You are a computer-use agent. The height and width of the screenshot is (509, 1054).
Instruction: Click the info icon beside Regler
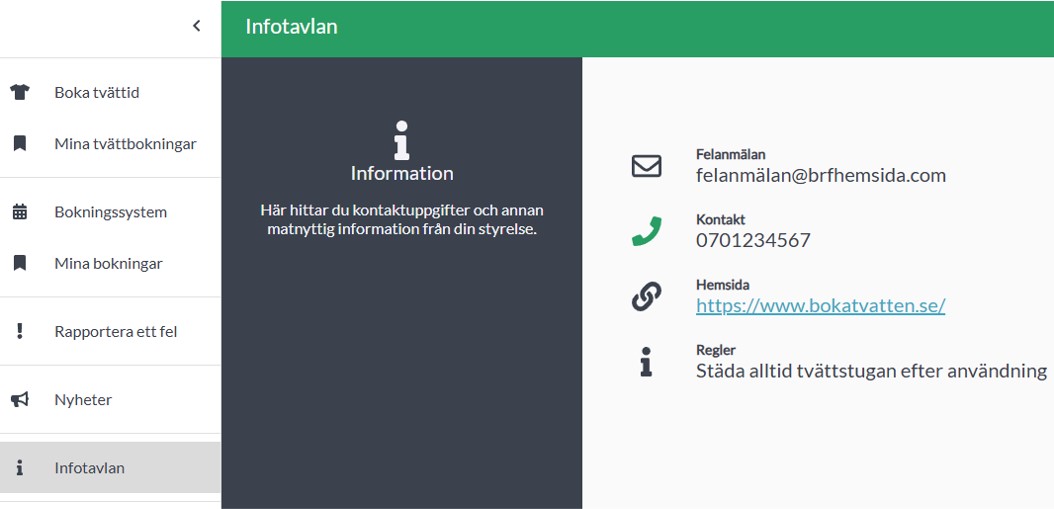pos(646,362)
